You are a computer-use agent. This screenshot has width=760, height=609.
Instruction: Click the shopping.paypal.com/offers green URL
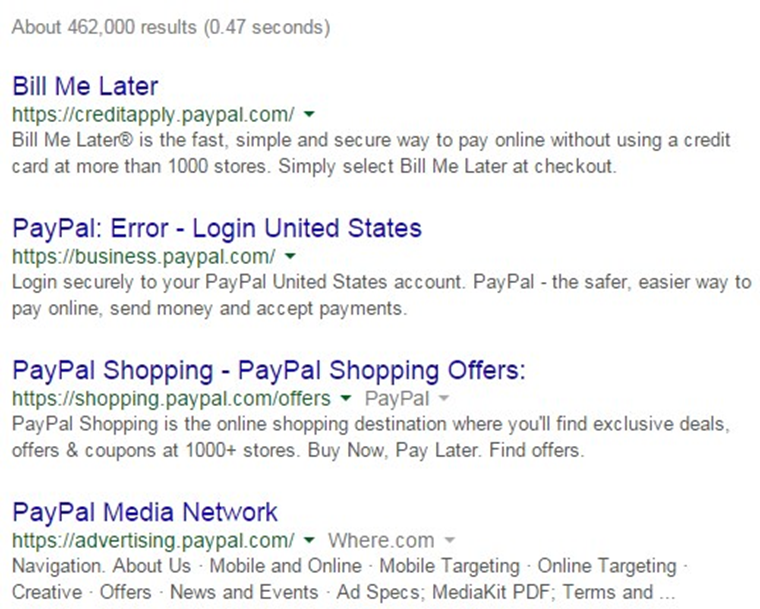pyautogui.click(x=172, y=399)
